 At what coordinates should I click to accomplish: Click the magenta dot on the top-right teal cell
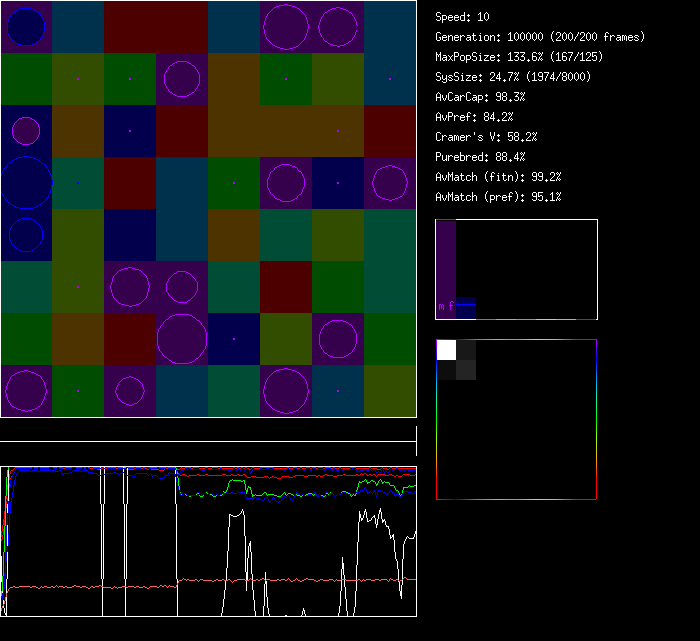click(390, 78)
